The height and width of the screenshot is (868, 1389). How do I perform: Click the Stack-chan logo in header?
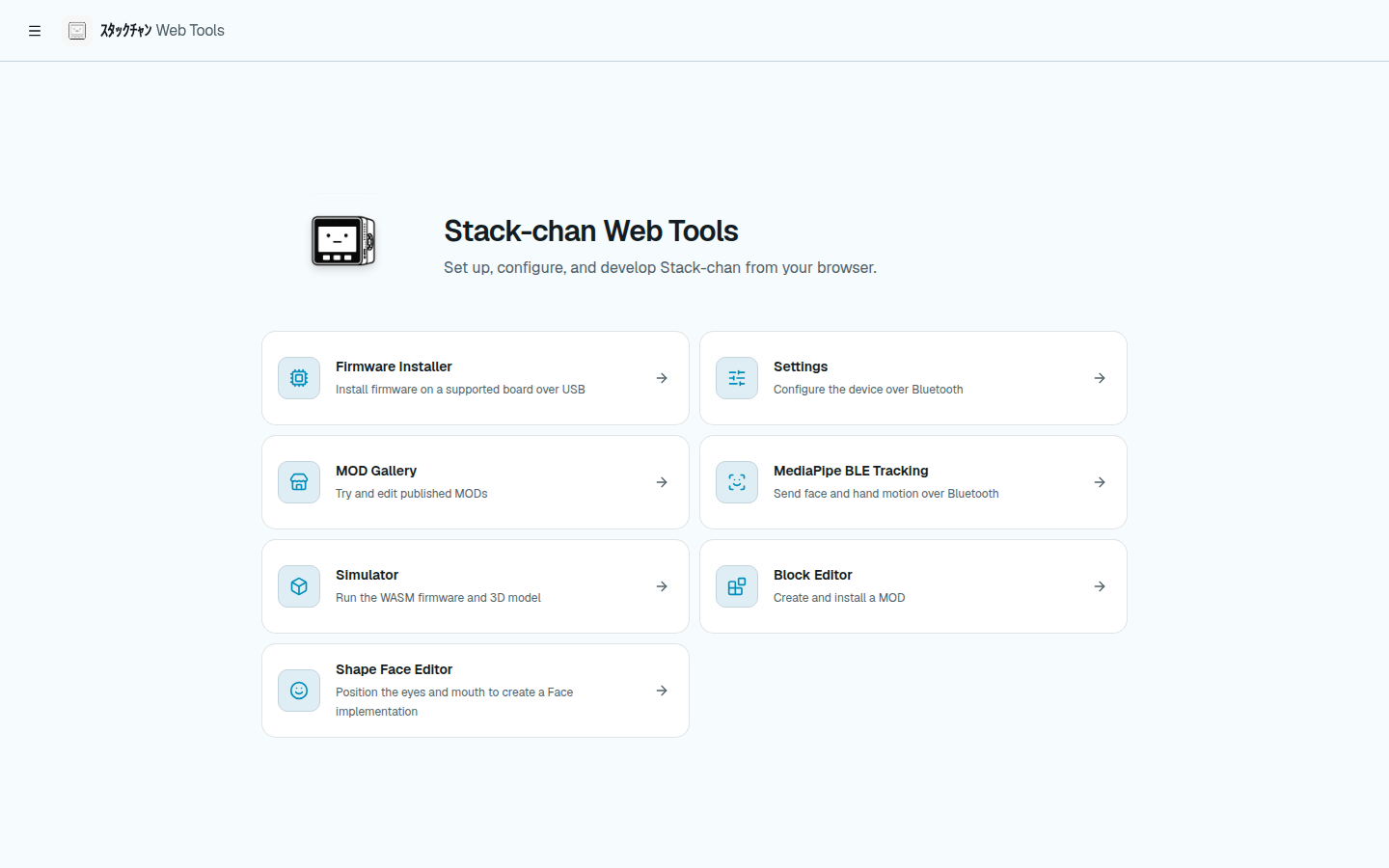click(77, 31)
